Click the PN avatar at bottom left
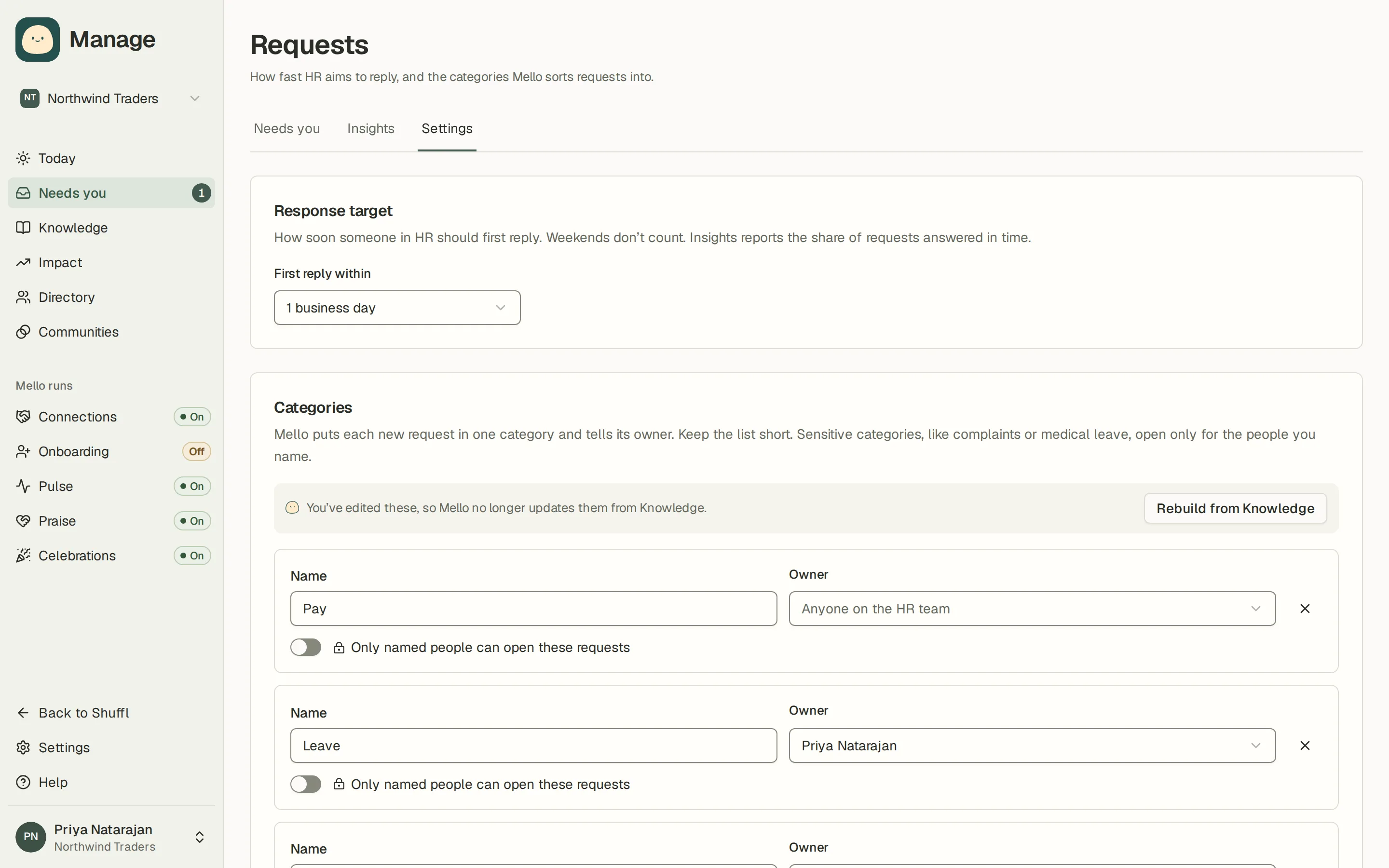The width and height of the screenshot is (1389, 868). (30, 837)
